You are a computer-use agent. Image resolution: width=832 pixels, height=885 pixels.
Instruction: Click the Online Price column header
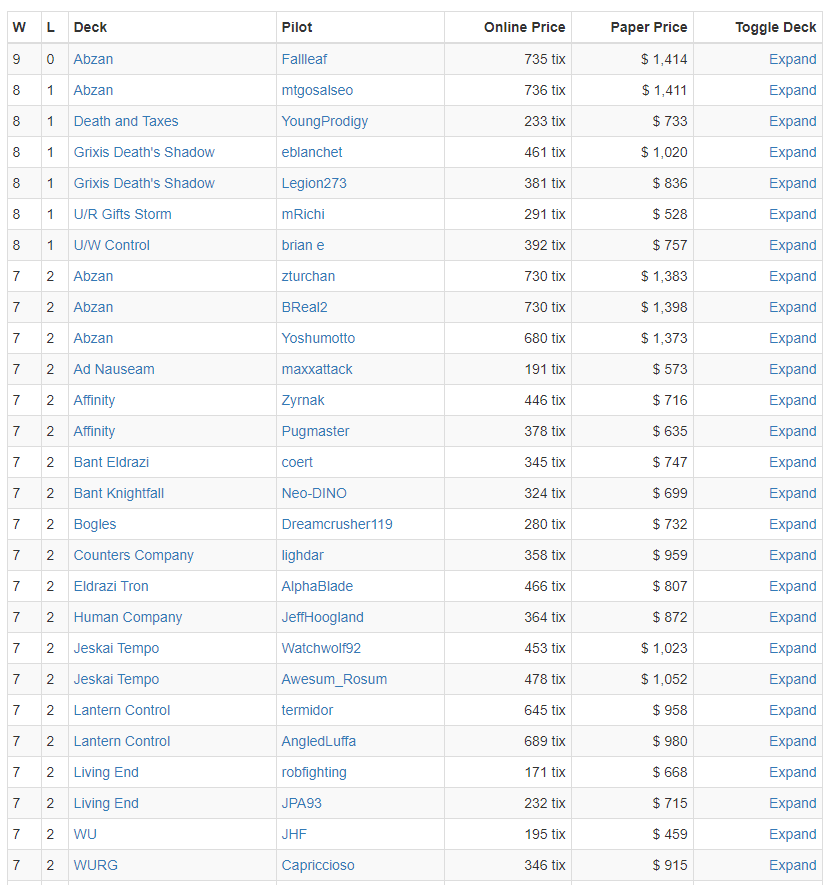pyautogui.click(x=524, y=27)
